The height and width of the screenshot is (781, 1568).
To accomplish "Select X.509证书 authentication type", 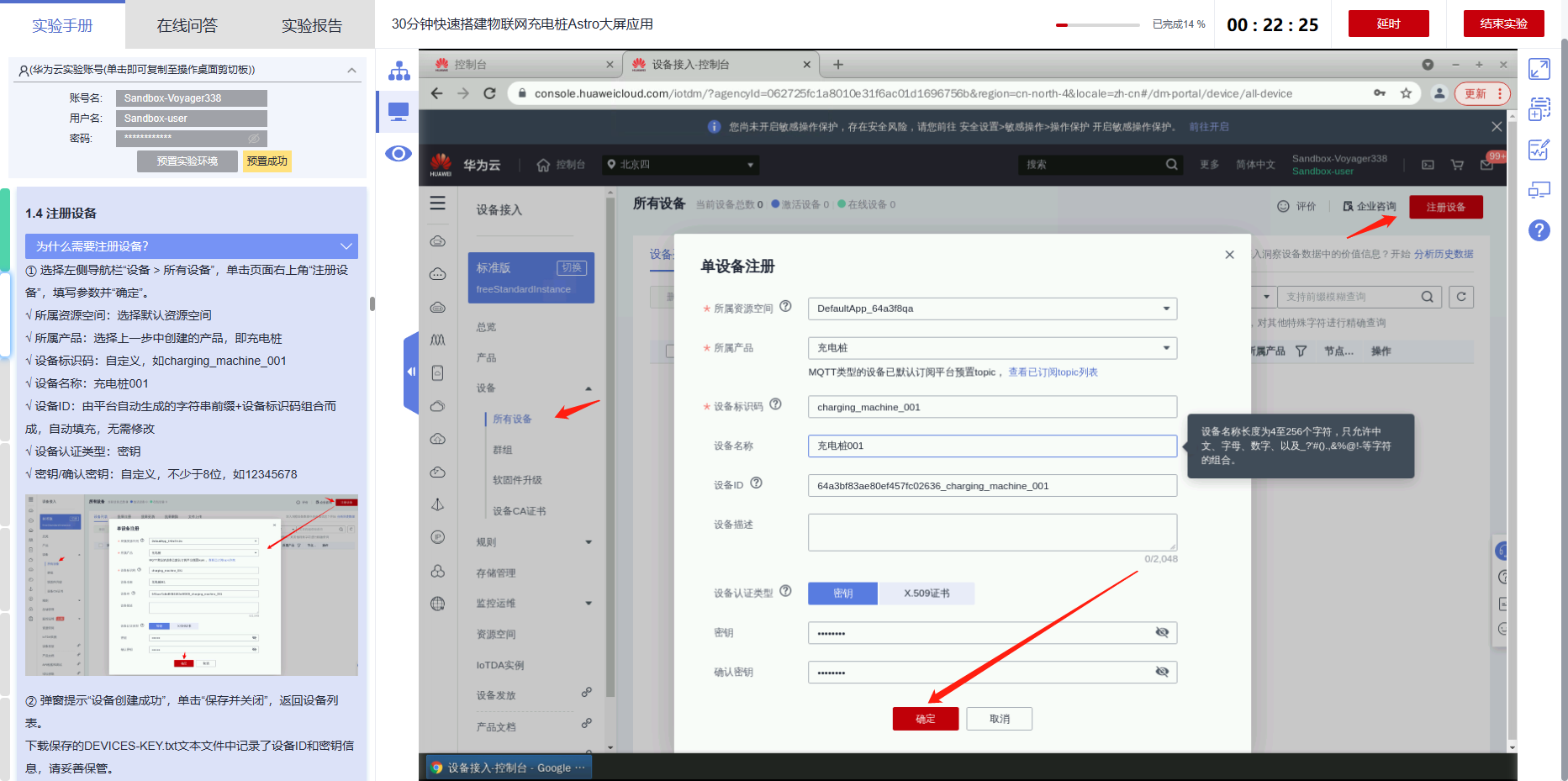I will click(x=927, y=594).
